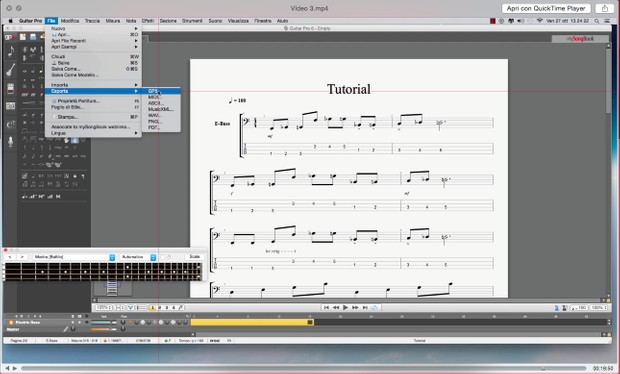Image resolution: width=620 pixels, height=374 pixels.
Task: Start playback with the play button
Action: (x=345, y=307)
